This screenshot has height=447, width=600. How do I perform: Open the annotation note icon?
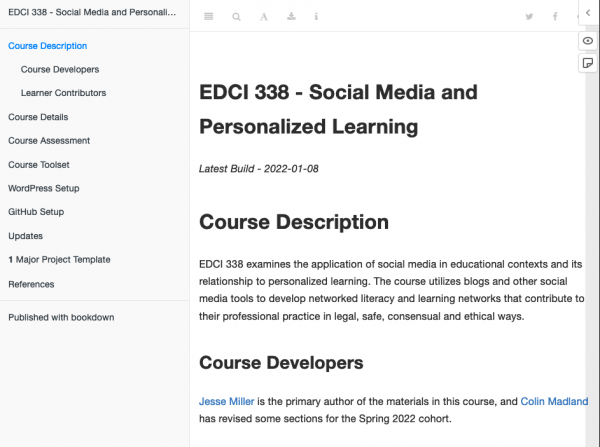(588, 63)
